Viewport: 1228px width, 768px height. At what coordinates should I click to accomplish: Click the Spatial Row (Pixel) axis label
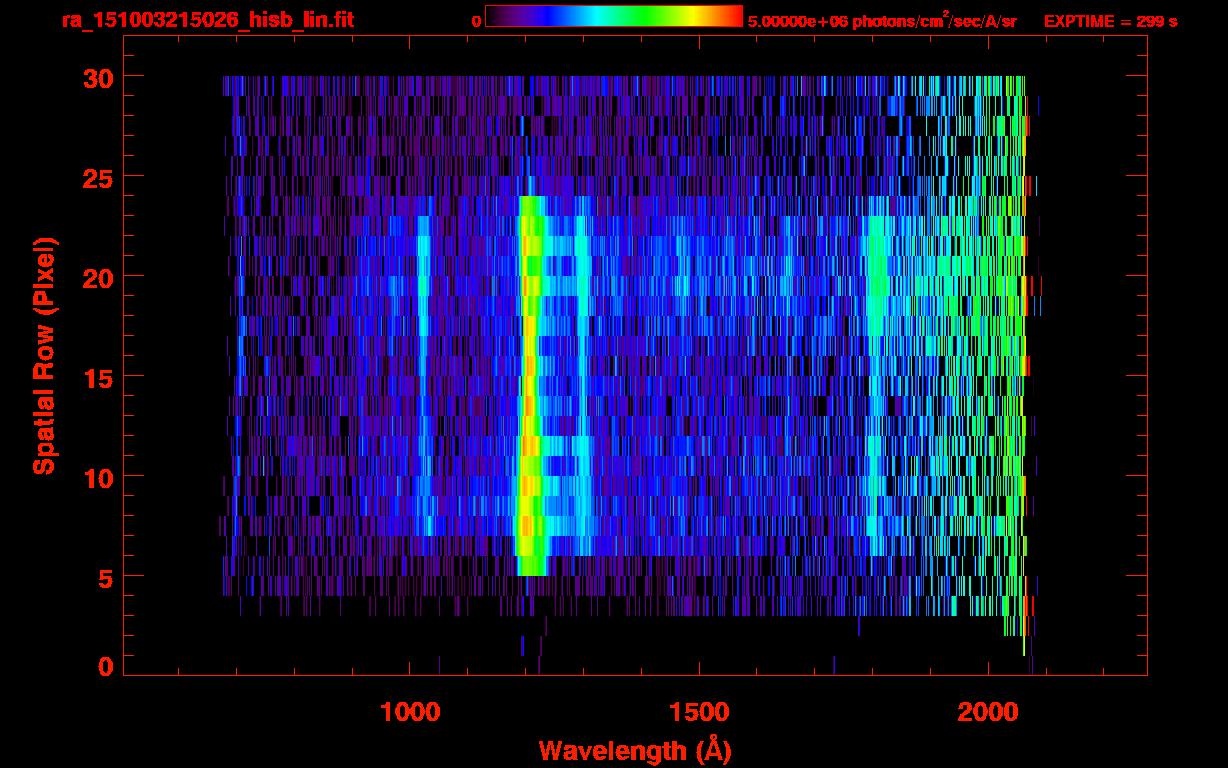[x=44, y=355]
